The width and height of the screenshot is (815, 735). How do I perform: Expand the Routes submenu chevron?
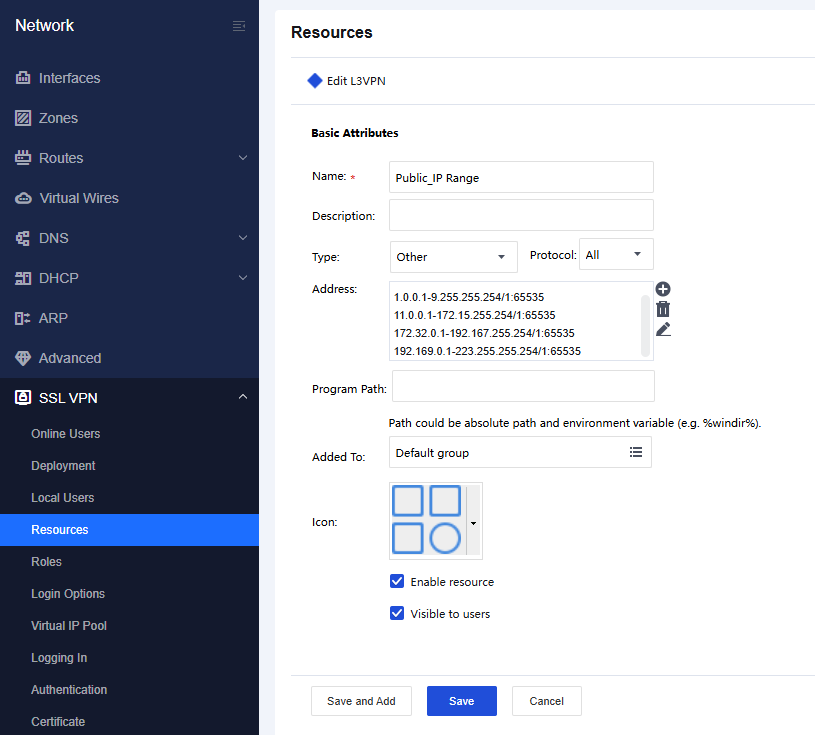[243, 158]
